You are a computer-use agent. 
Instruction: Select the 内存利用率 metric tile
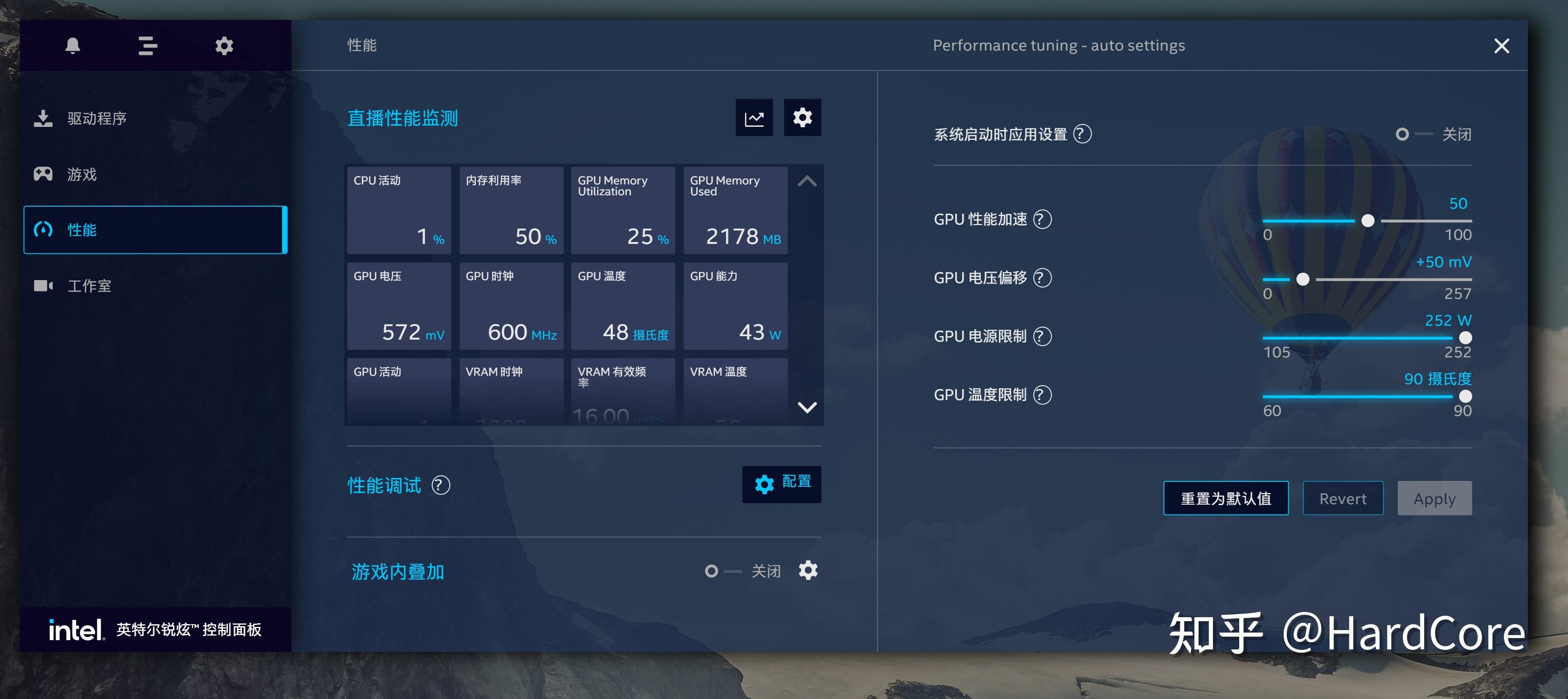tap(511, 210)
